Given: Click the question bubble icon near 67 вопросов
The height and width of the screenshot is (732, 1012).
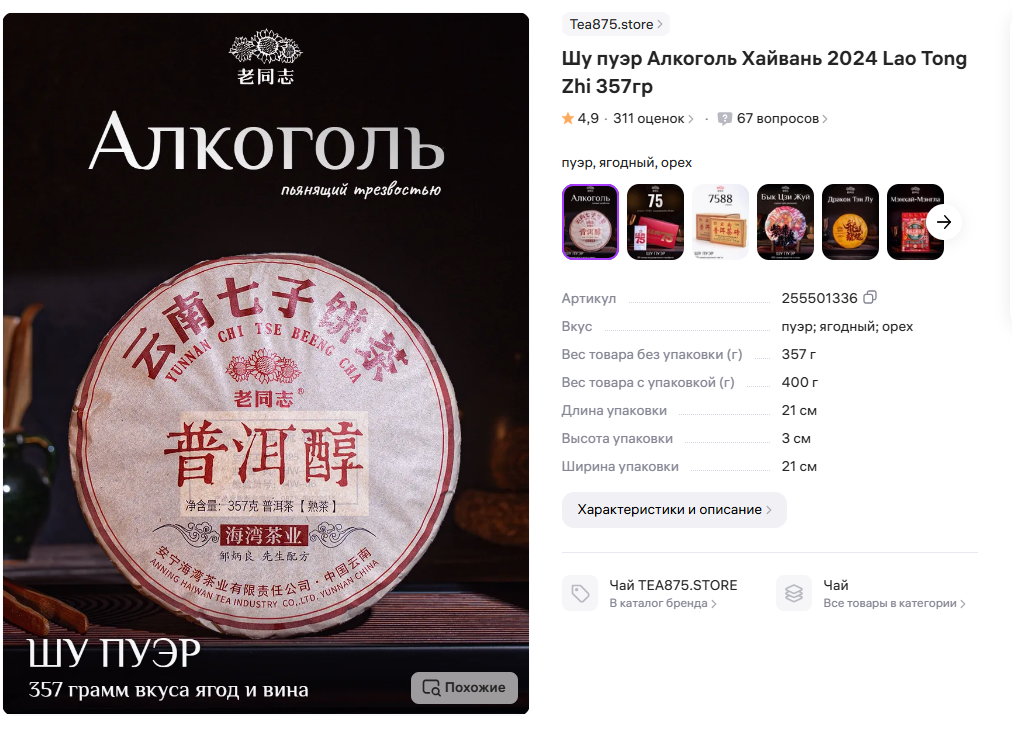Looking at the screenshot, I should pos(725,119).
